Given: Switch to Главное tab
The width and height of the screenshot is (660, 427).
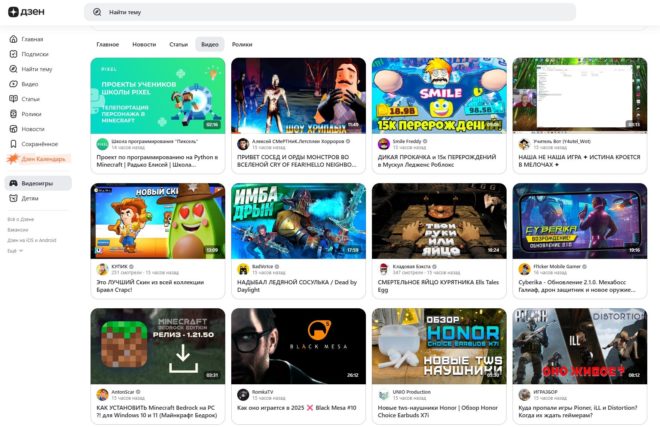Looking at the screenshot, I should 108,44.
